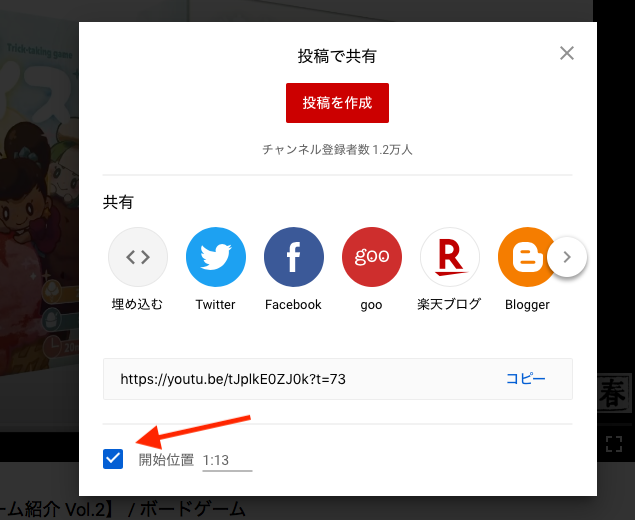The image size is (635, 520).
Task: Copy the link with コピー button
Action: [526, 379]
